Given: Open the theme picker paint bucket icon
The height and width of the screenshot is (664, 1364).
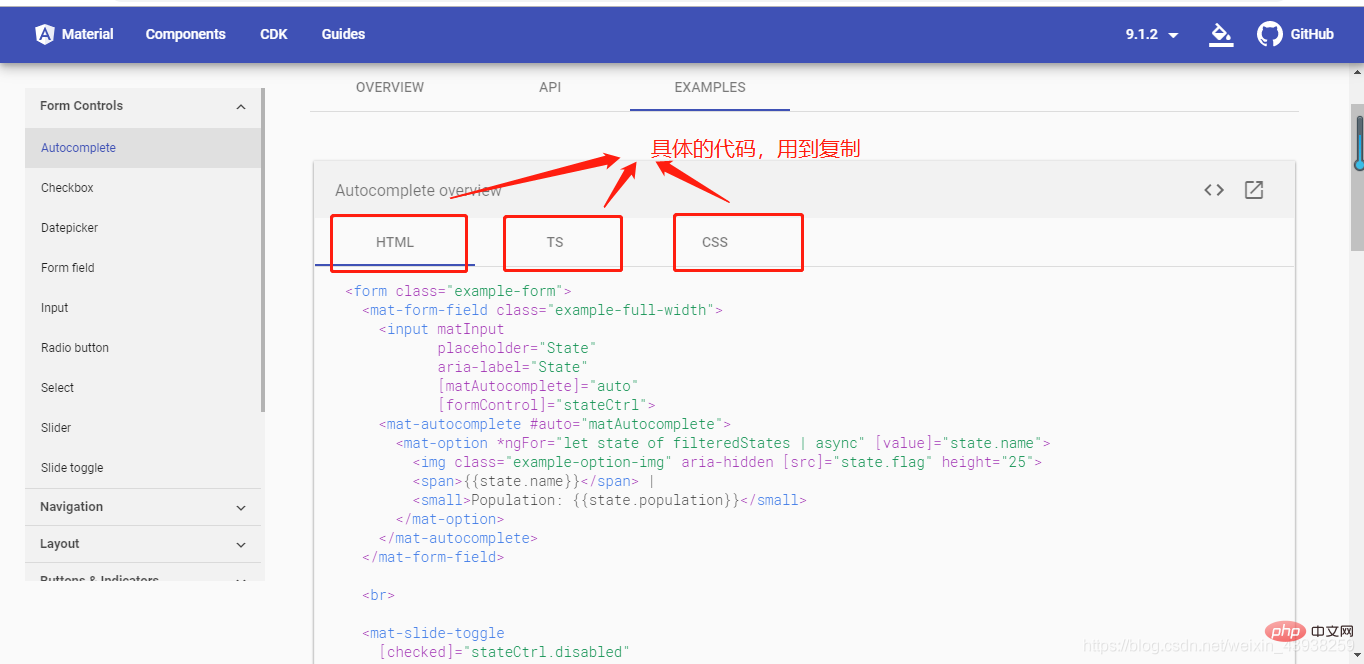Looking at the screenshot, I should point(1220,34).
